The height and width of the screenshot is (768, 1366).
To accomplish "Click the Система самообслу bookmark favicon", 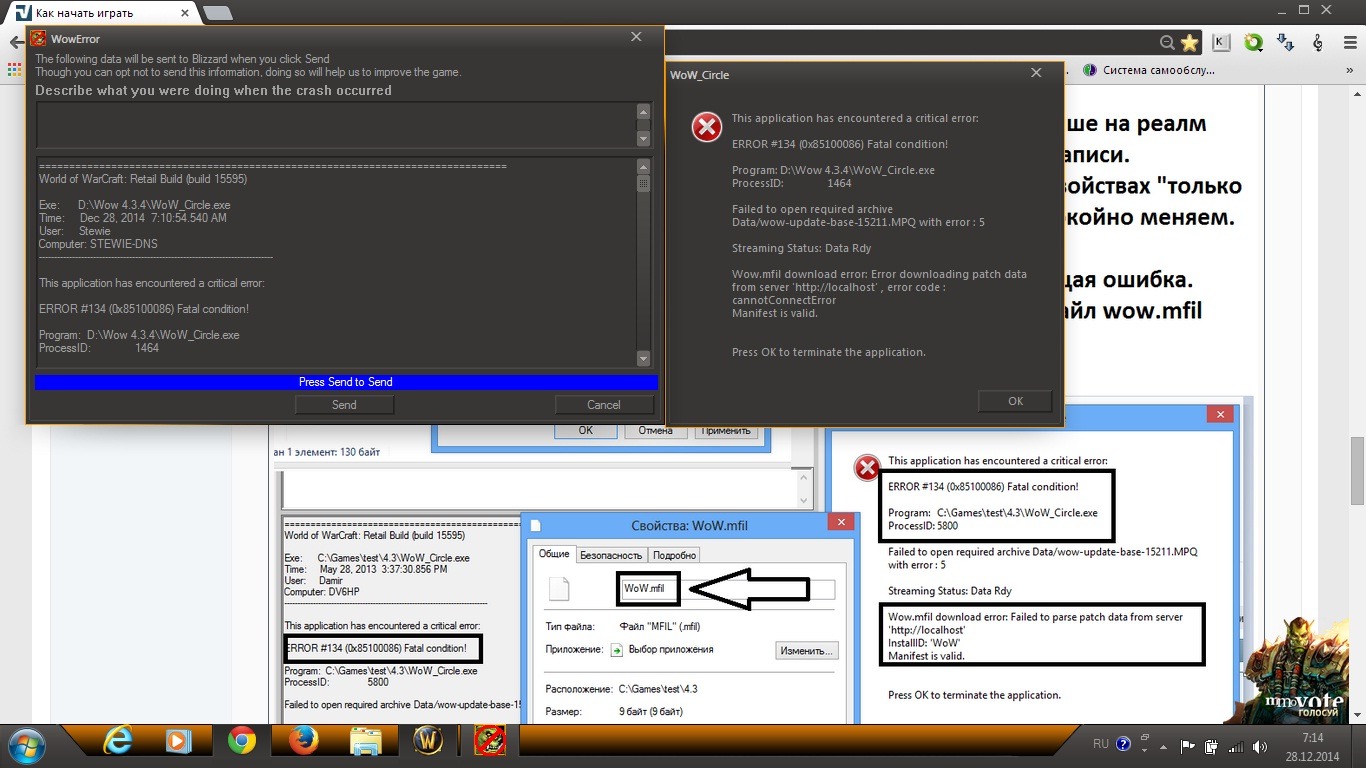I will tap(1091, 70).
